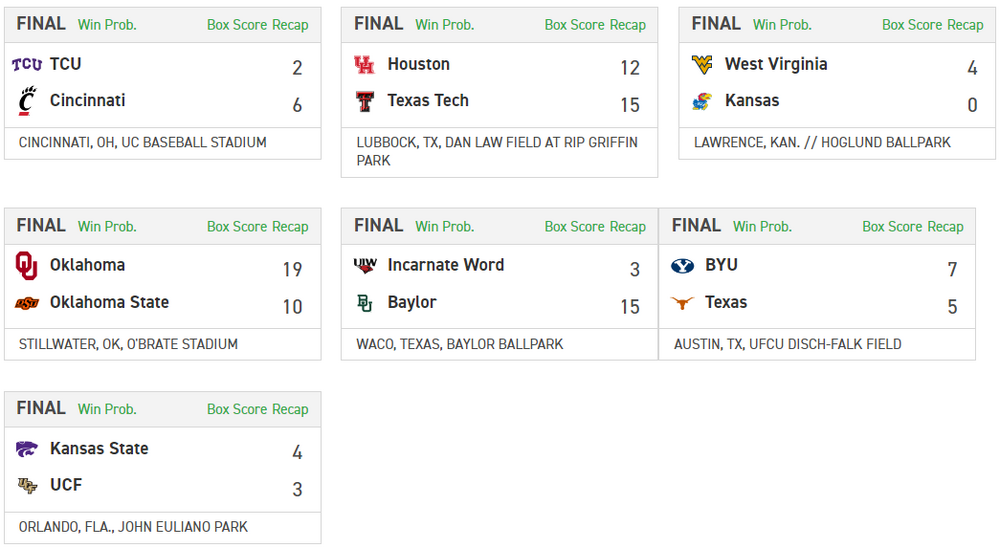Click the BYU team logo

(x=682, y=266)
